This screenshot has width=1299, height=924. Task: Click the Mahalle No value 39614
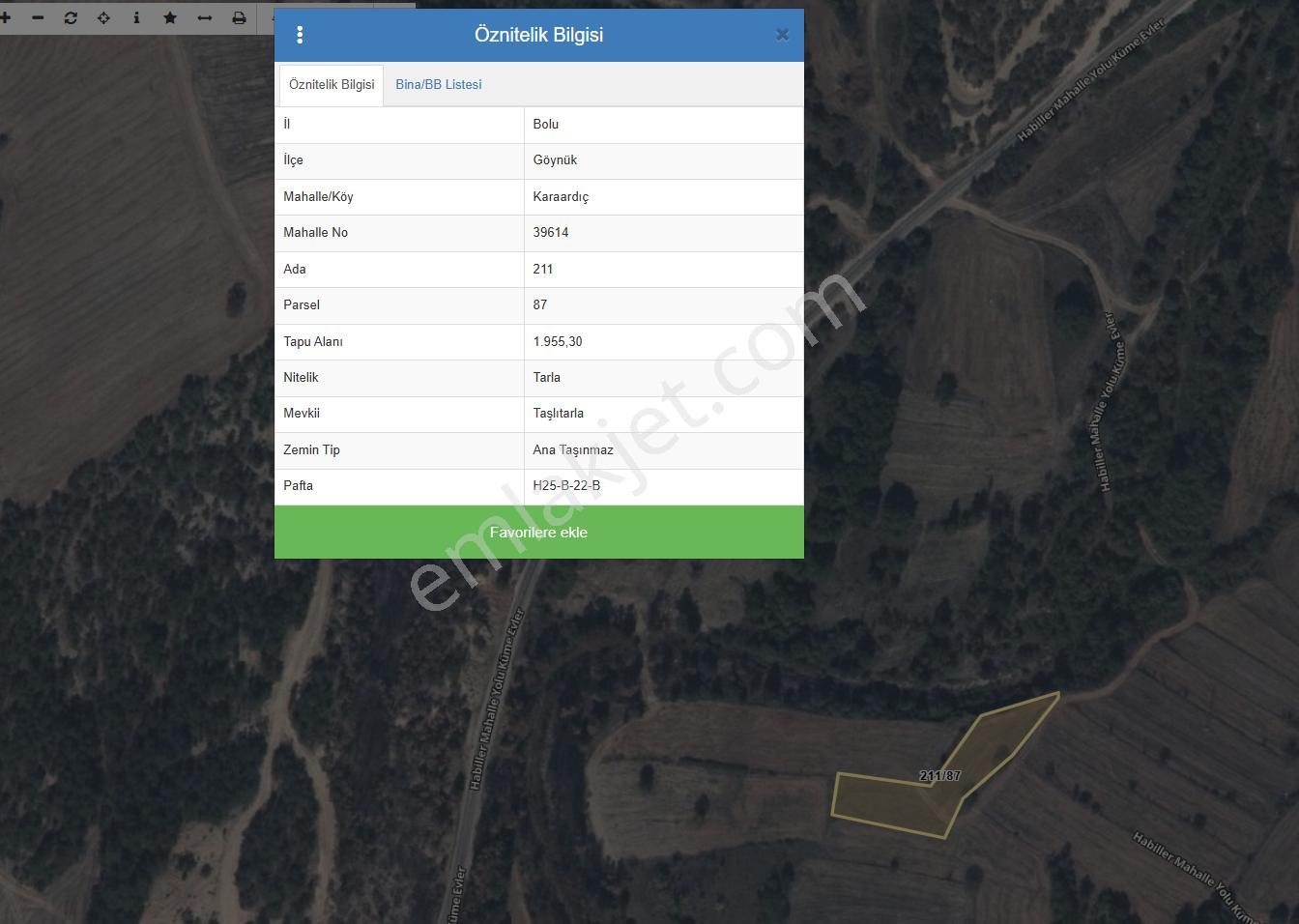(551, 233)
